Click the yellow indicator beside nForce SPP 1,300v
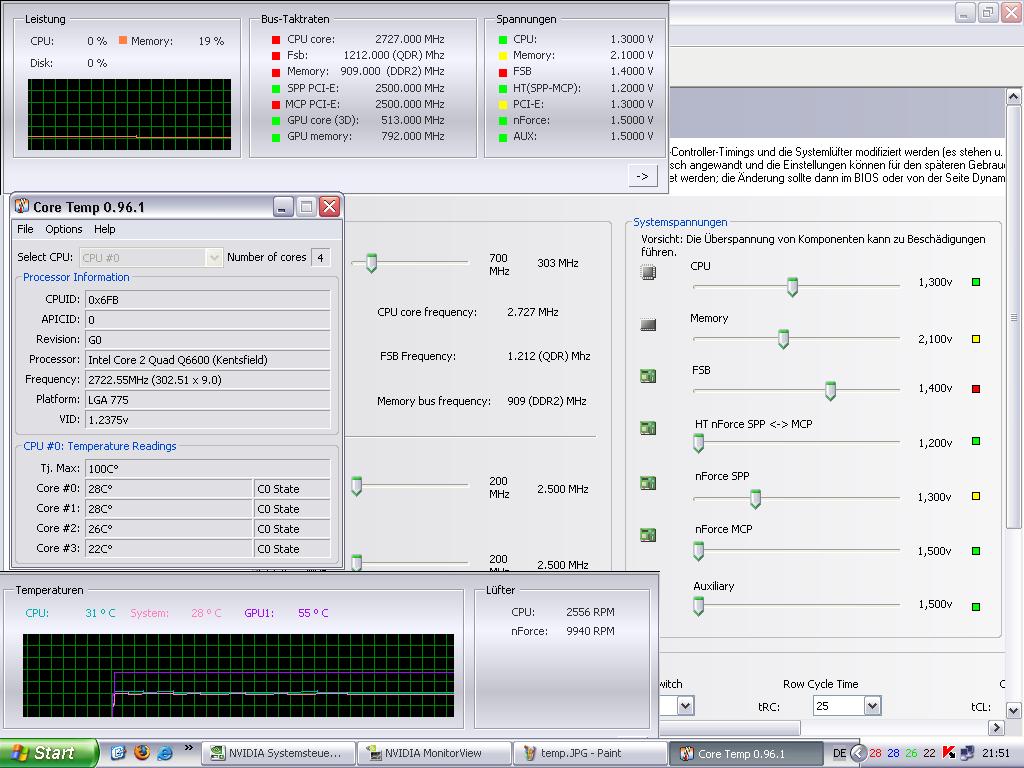 (x=976, y=496)
